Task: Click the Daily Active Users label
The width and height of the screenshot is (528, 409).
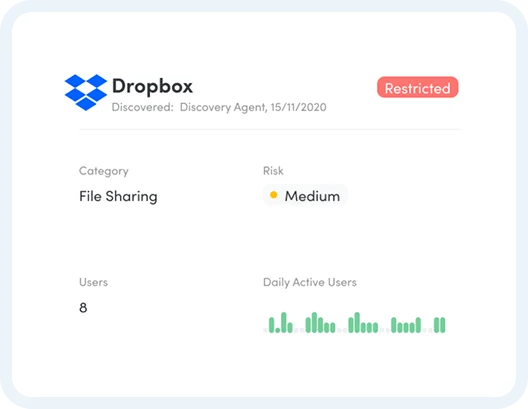Action: tap(310, 282)
